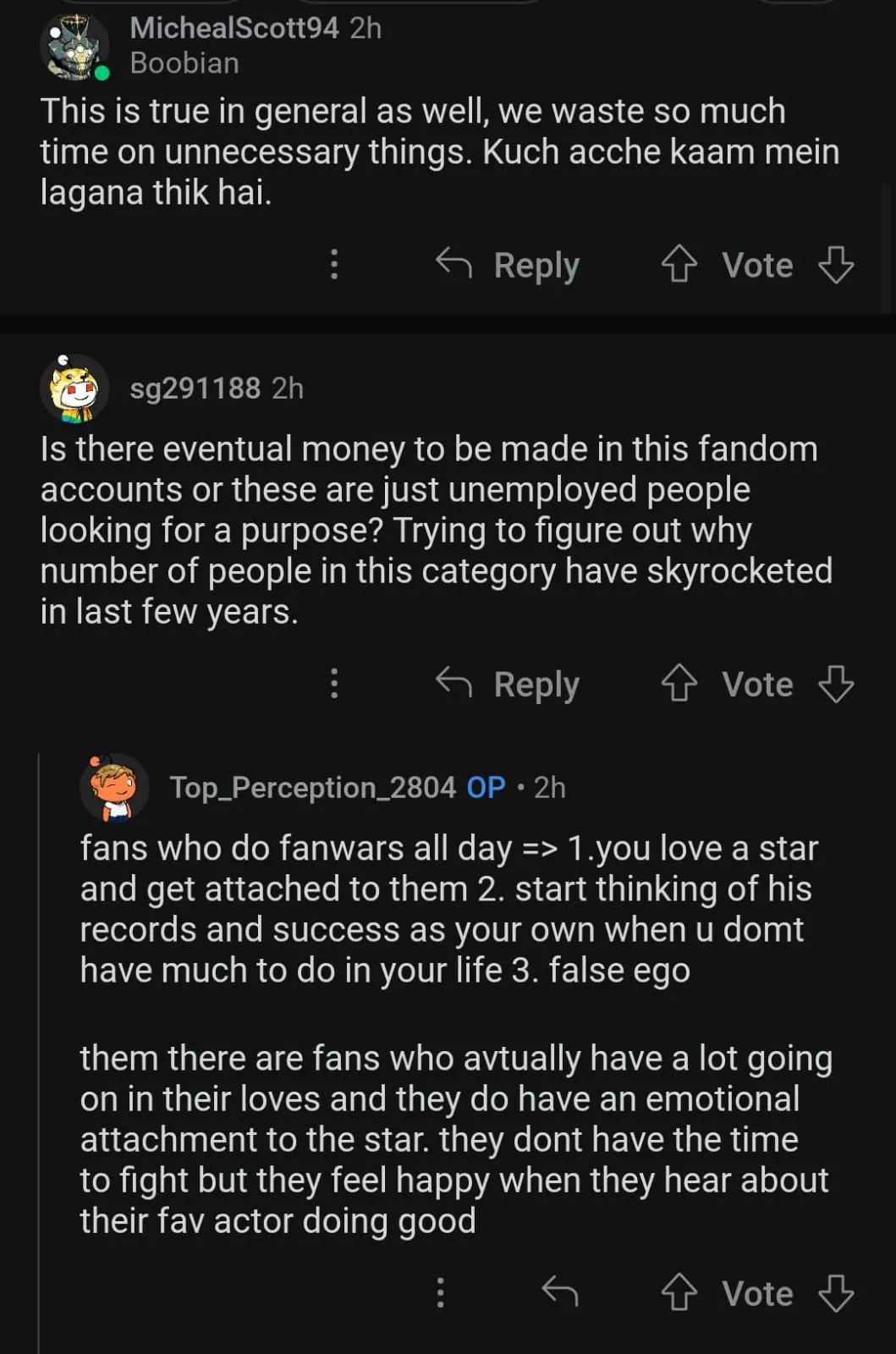Upvote MichealScott94's comment
896x1354 pixels.
(x=679, y=264)
